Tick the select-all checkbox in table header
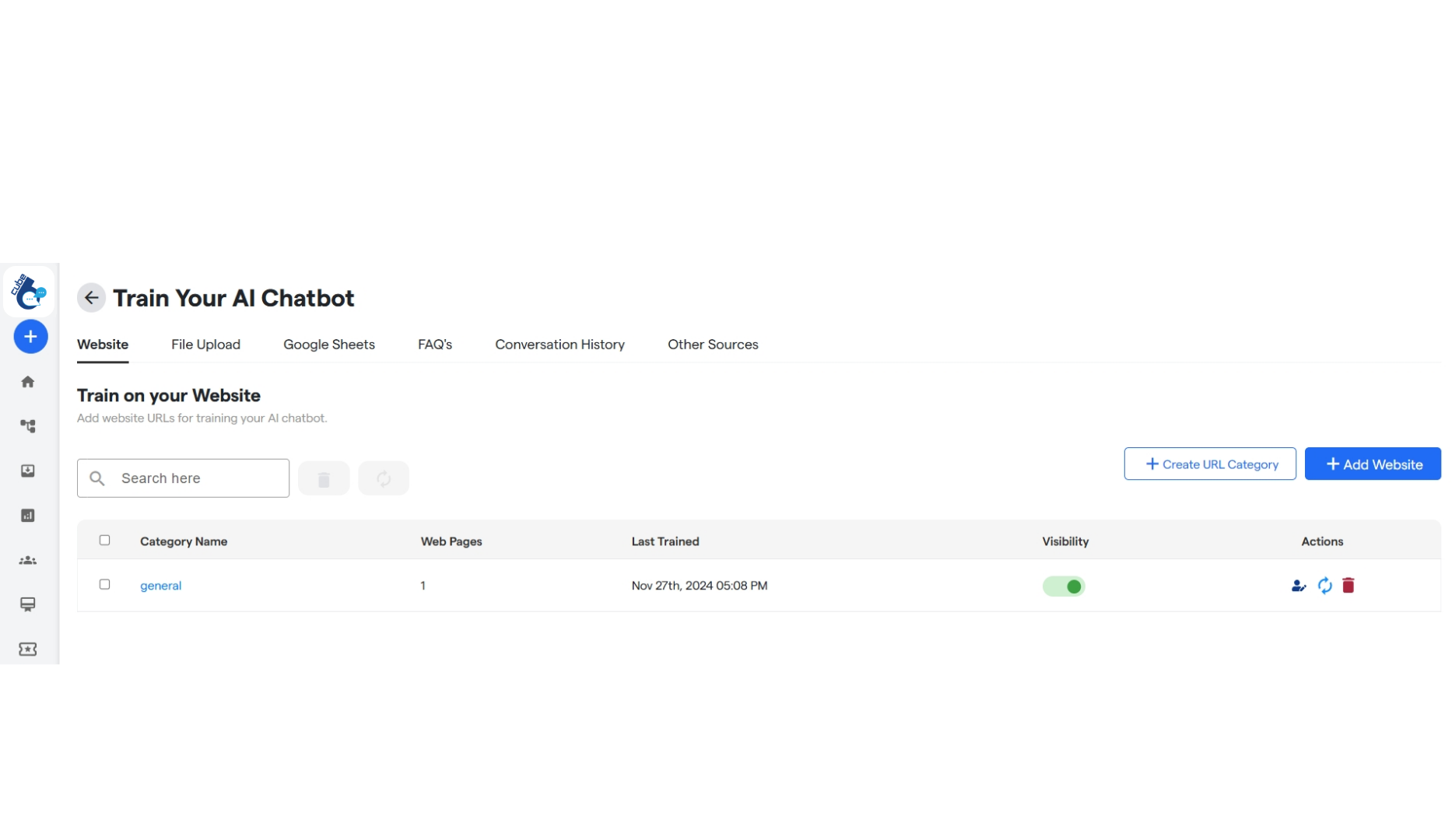Image resolution: width=1452 pixels, height=840 pixels. pos(104,541)
